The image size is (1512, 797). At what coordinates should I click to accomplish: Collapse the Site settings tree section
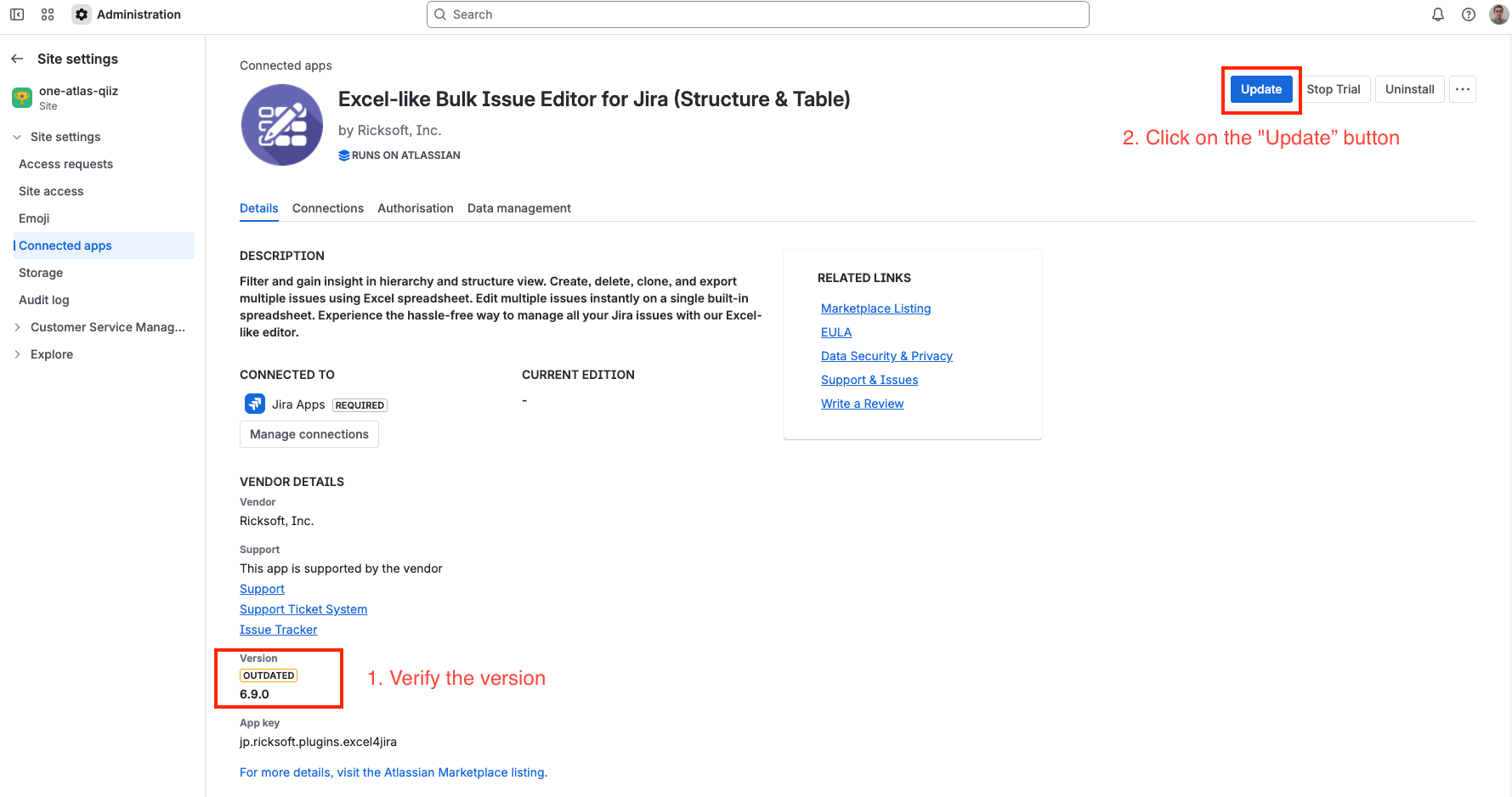[x=17, y=137]
